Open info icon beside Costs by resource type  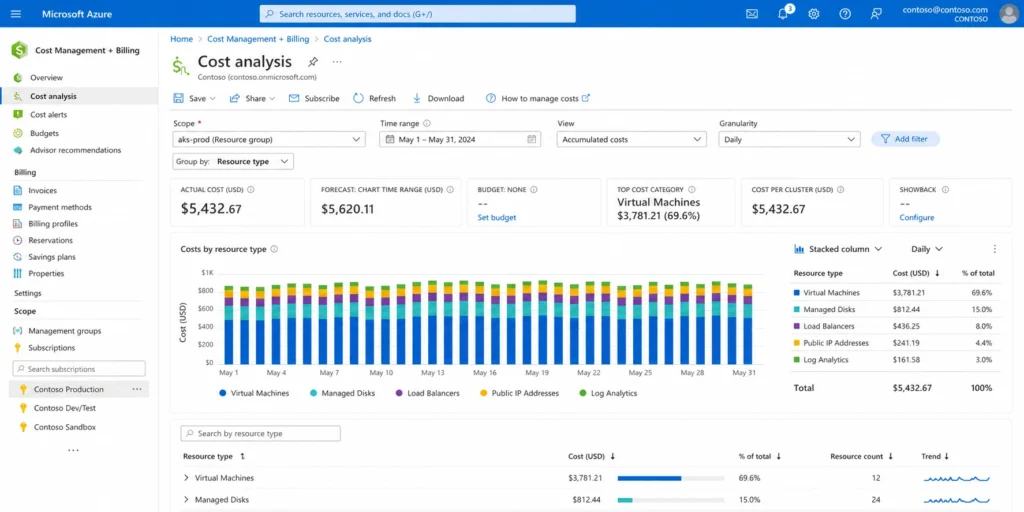point(274,249)
